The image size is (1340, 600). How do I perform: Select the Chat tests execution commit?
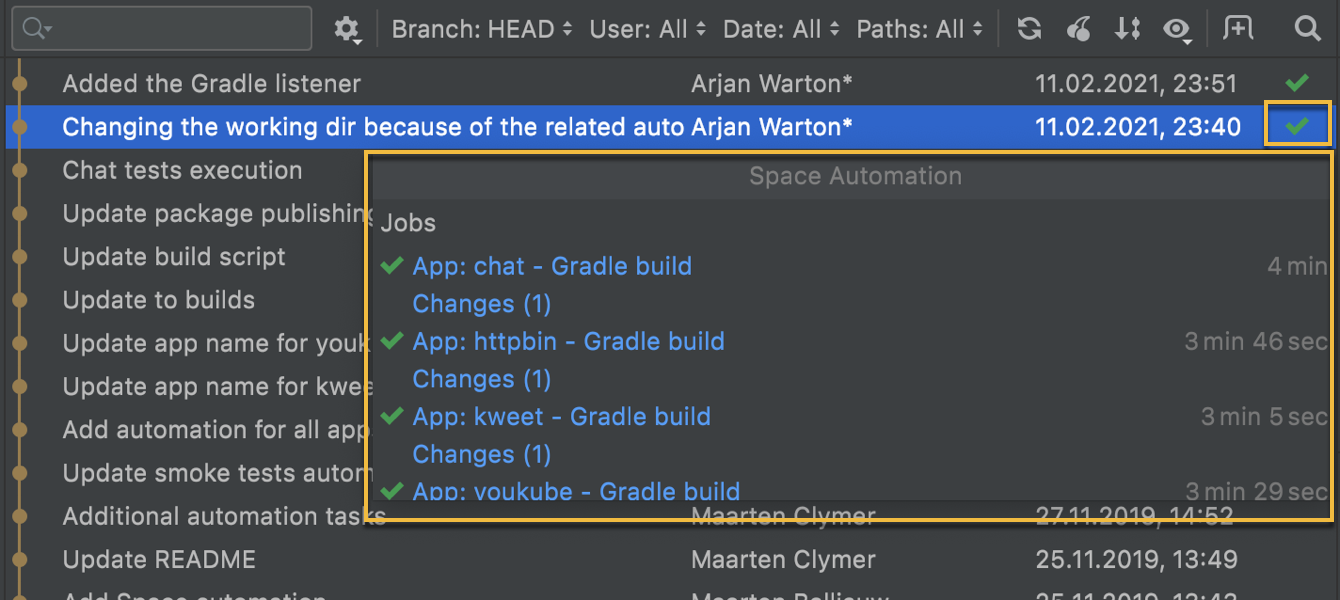tap(182, 170)
